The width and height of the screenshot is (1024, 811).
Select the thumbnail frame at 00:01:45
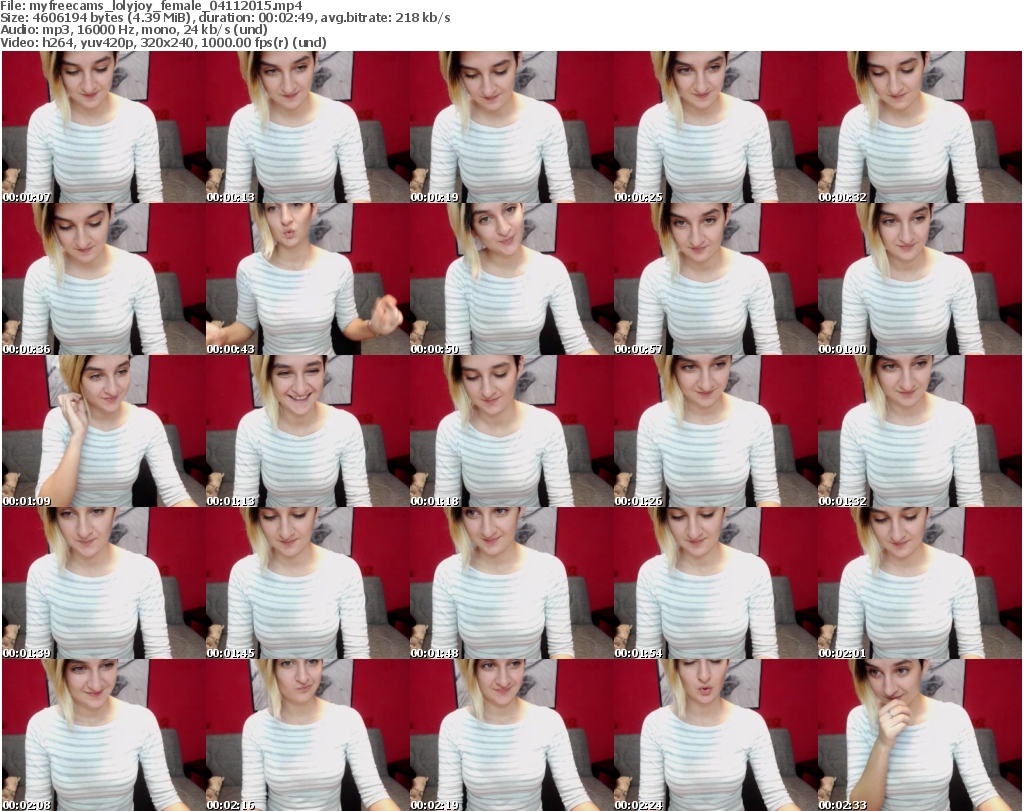tap(308, 583)
